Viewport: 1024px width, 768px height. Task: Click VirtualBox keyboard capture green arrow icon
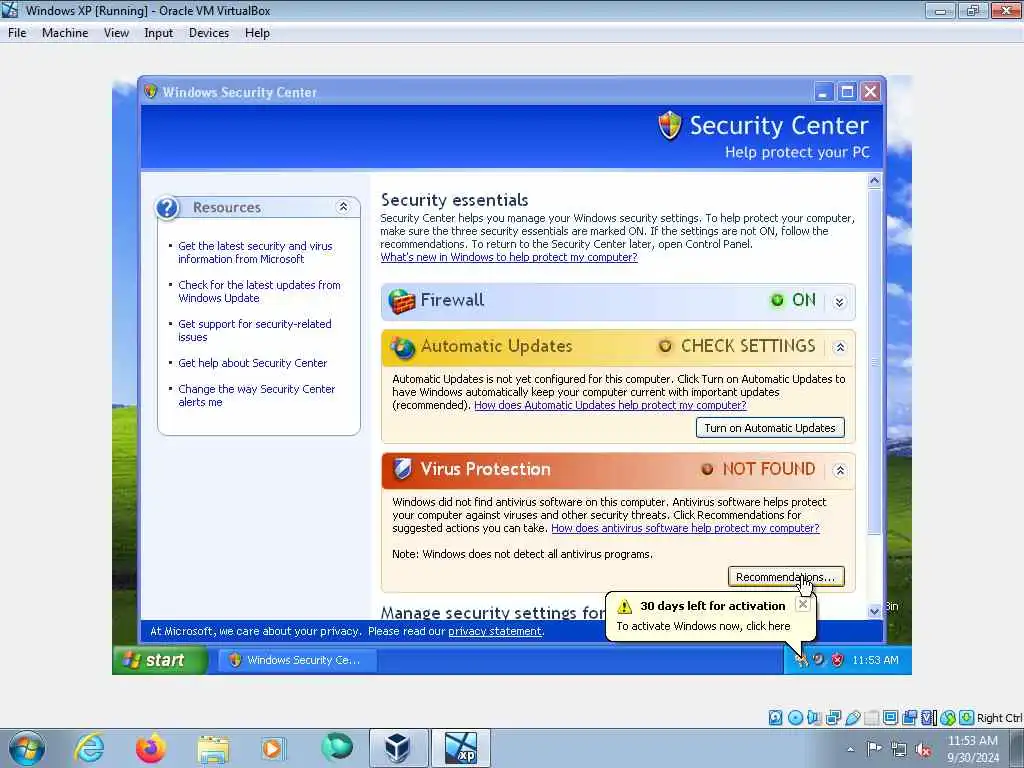[967, 718]
